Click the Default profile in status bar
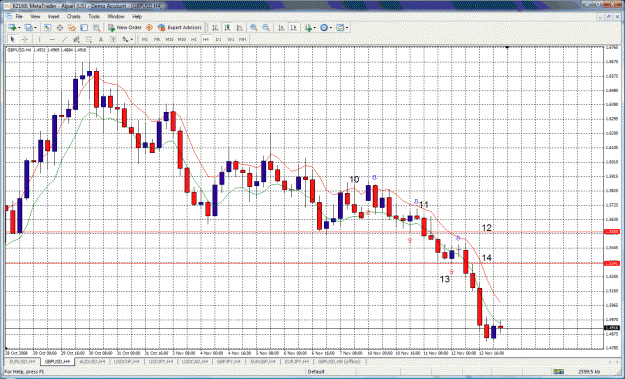Image resolution: width=625 pixels, height=379 pixels. 316,371
